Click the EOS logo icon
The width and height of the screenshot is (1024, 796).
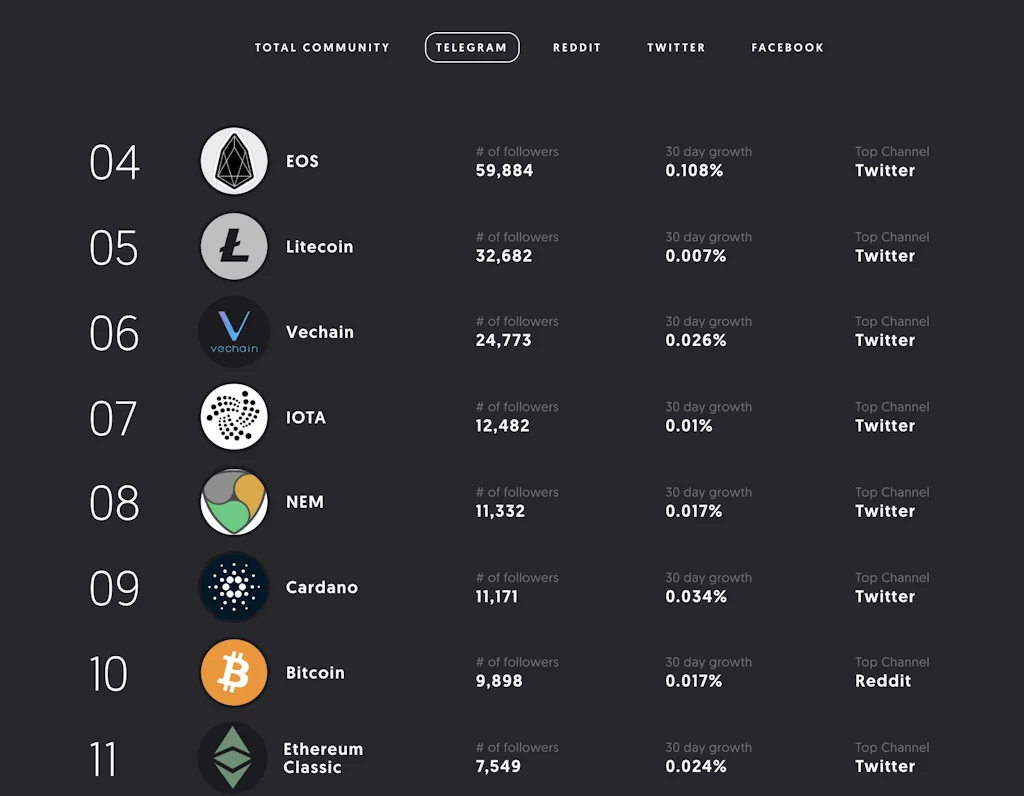pyautogui.click(x=233, y=161)
